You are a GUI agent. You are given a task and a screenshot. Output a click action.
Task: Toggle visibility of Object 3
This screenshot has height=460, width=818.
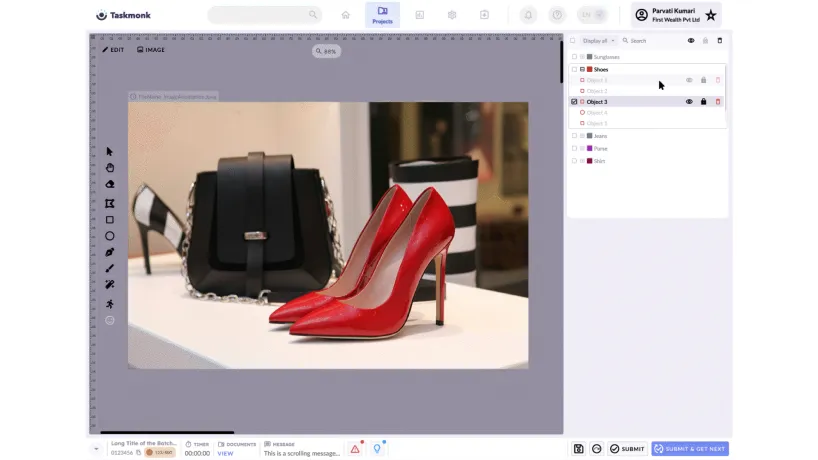689,102
